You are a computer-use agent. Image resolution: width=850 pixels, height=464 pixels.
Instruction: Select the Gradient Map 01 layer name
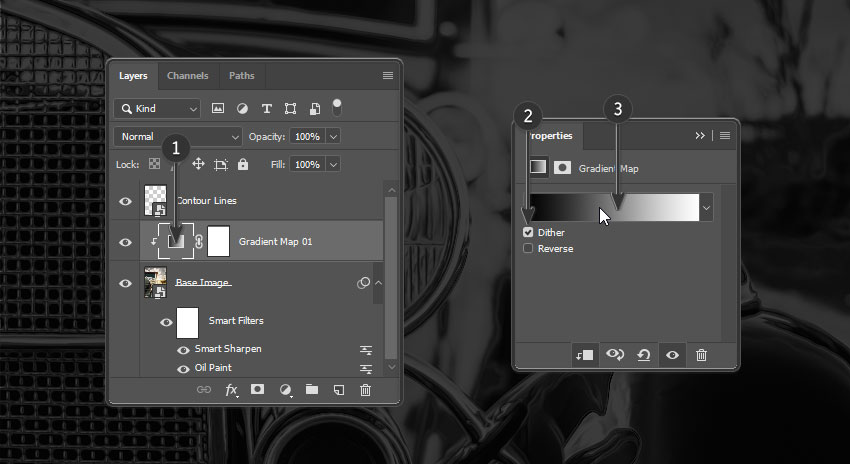[275, 242]
